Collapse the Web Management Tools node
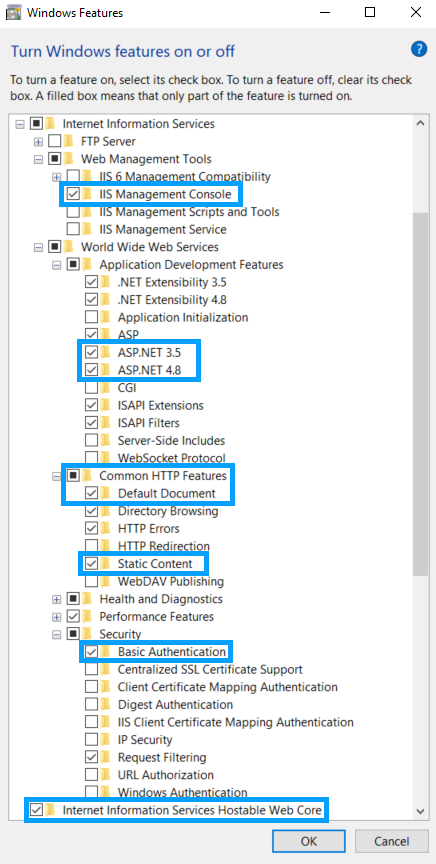This screenshot has width=436, height=864. (38, 159)
